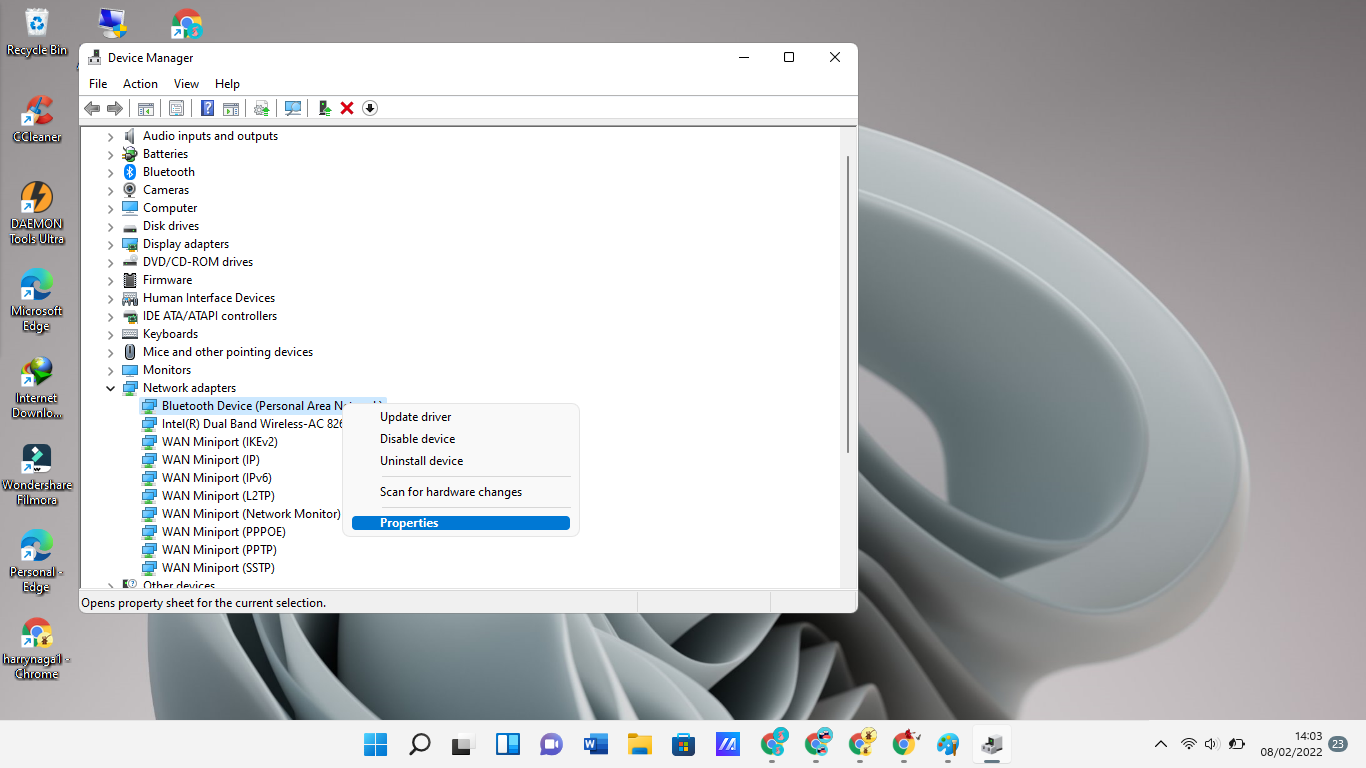The image size is (1366, 768).
Task: Select Human Interface Devices tree item
Action: [x=209, y=298]
